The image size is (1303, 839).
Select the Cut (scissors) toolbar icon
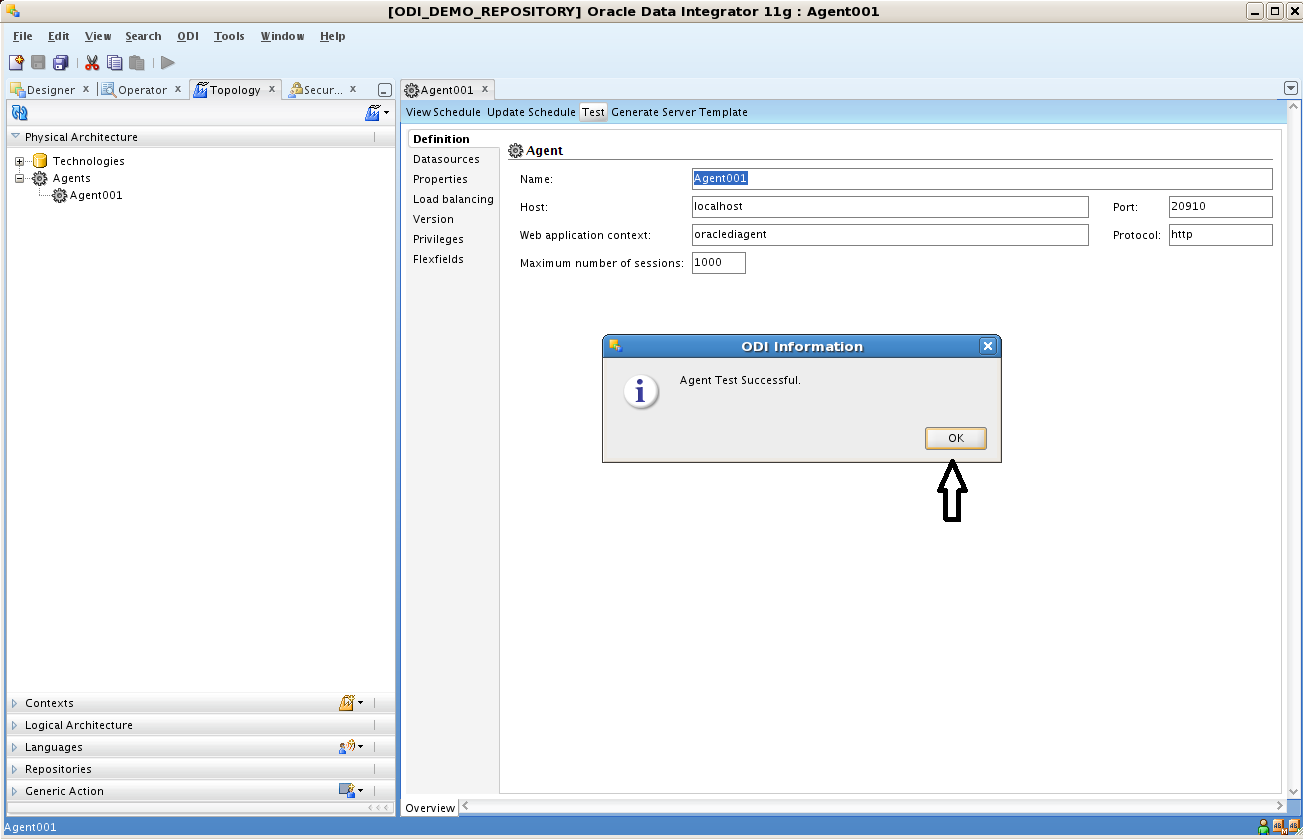pyautogui.click(x=91, y=61)
